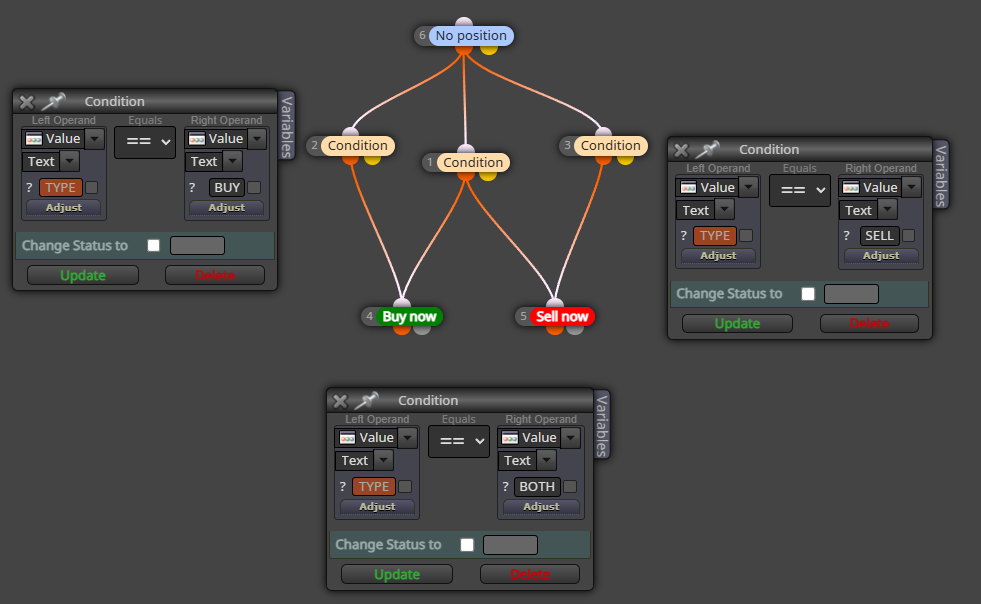
Task: Click Update in the SELL Condition panel
Action: pyautogui.click(x=737, y=324)
